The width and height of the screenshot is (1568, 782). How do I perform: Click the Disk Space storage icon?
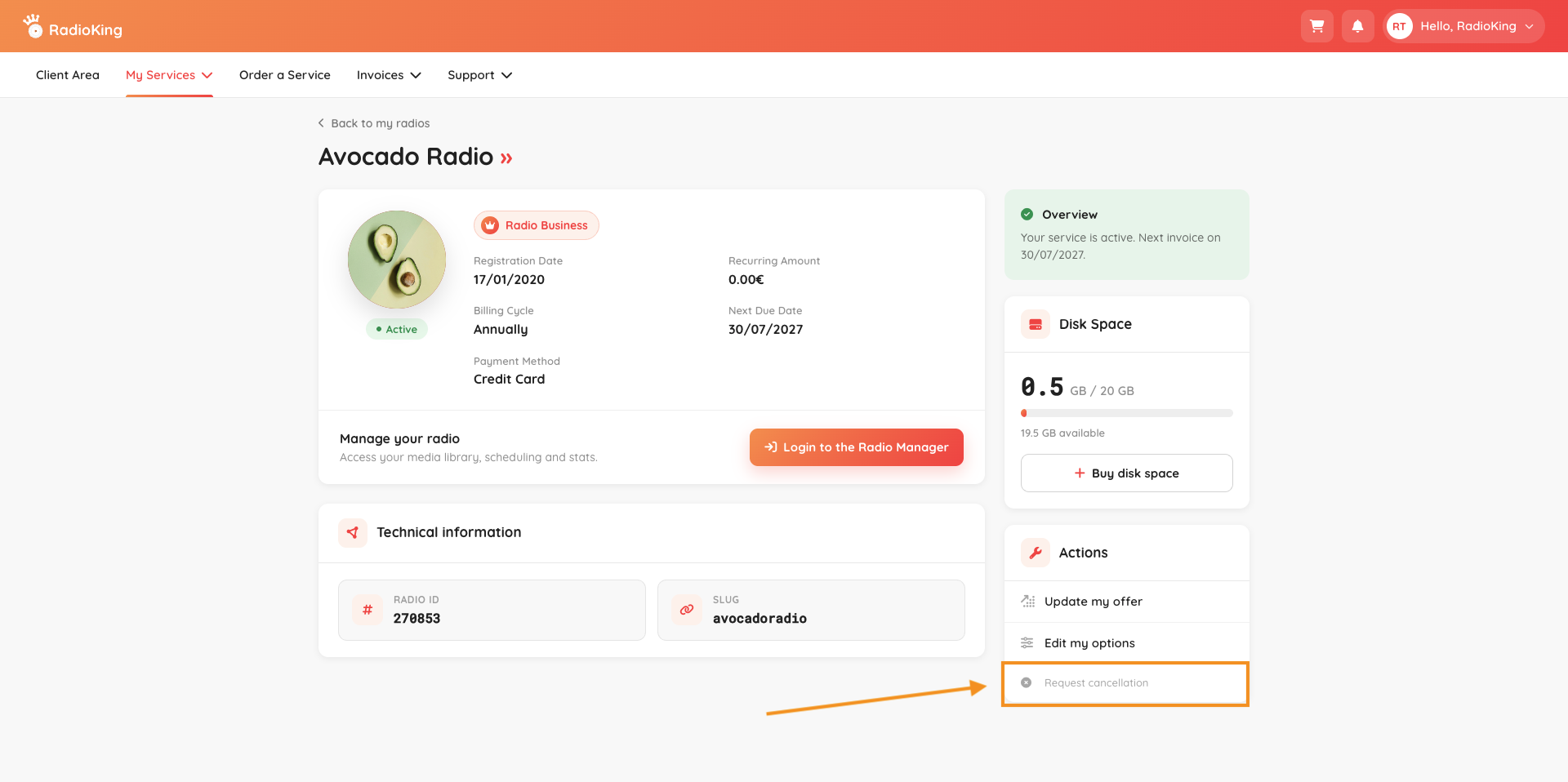pyautogui.click(x=1036, y=324)
